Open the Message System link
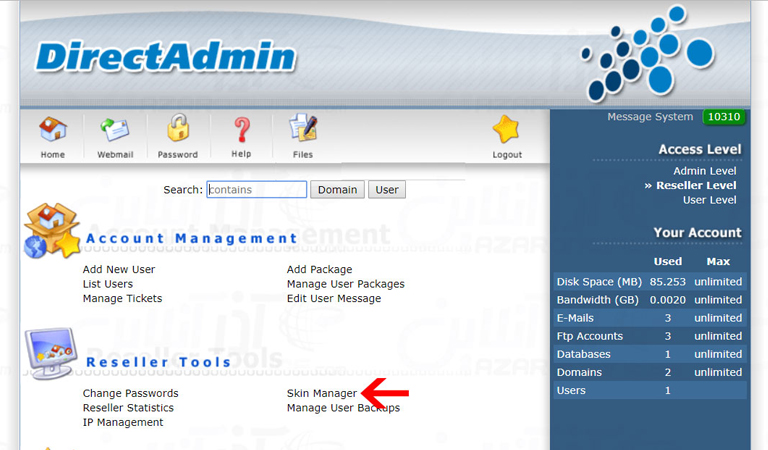This screenshot has width=768, height=450. tap(650, 117)
